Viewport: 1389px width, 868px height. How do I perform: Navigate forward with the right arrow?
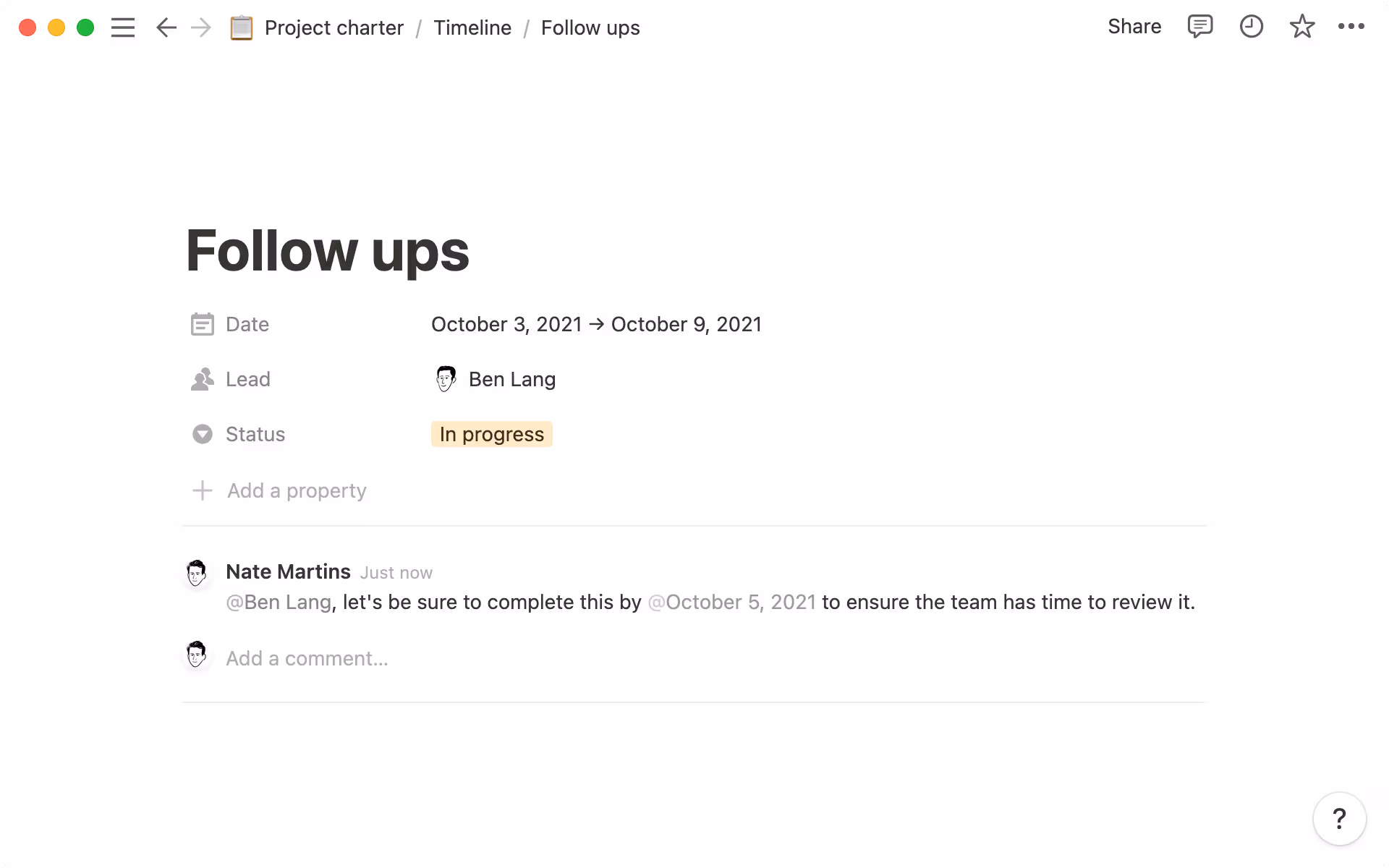click(x=200, y=27)
